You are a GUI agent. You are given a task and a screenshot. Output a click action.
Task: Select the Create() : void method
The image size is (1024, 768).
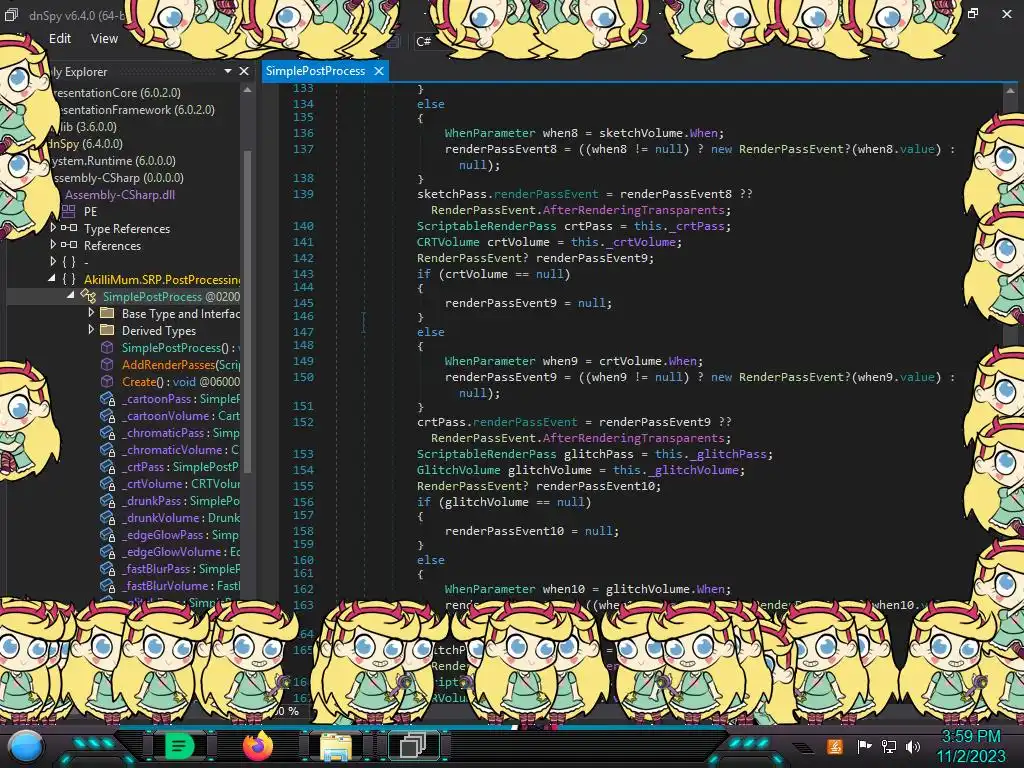pos(181,381)
